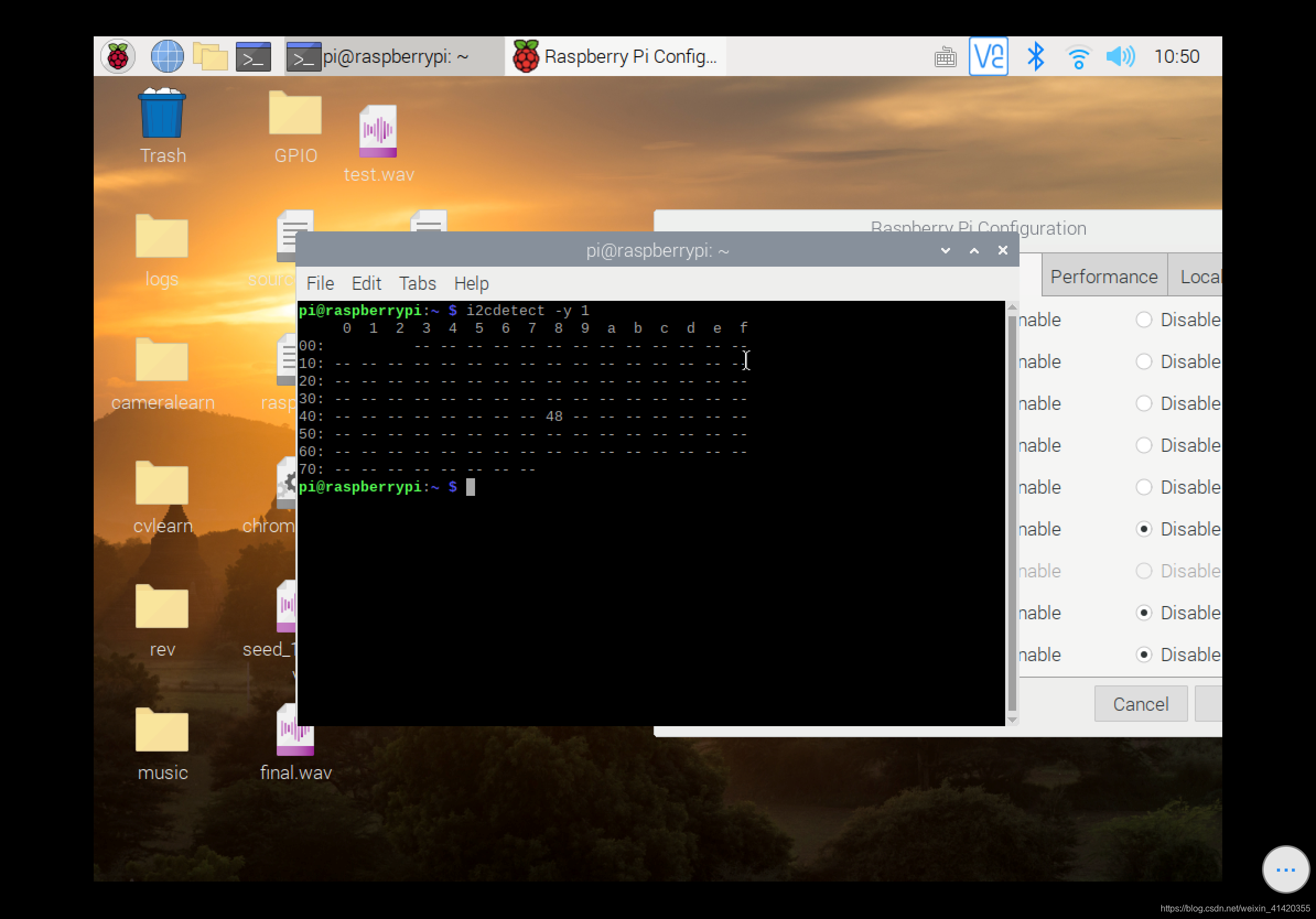Open the terminal File menu
1316x919 pixels.
[320, 284]
